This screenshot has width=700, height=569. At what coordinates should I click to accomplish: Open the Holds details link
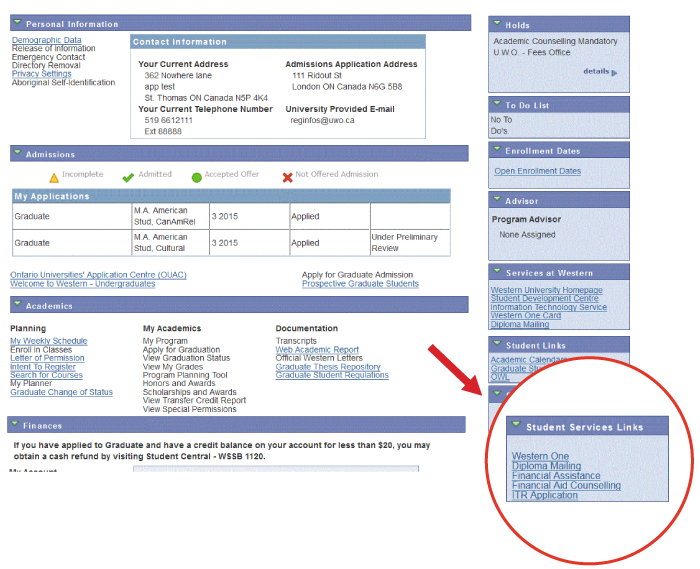pyautogui.click(x=596, y=71)
